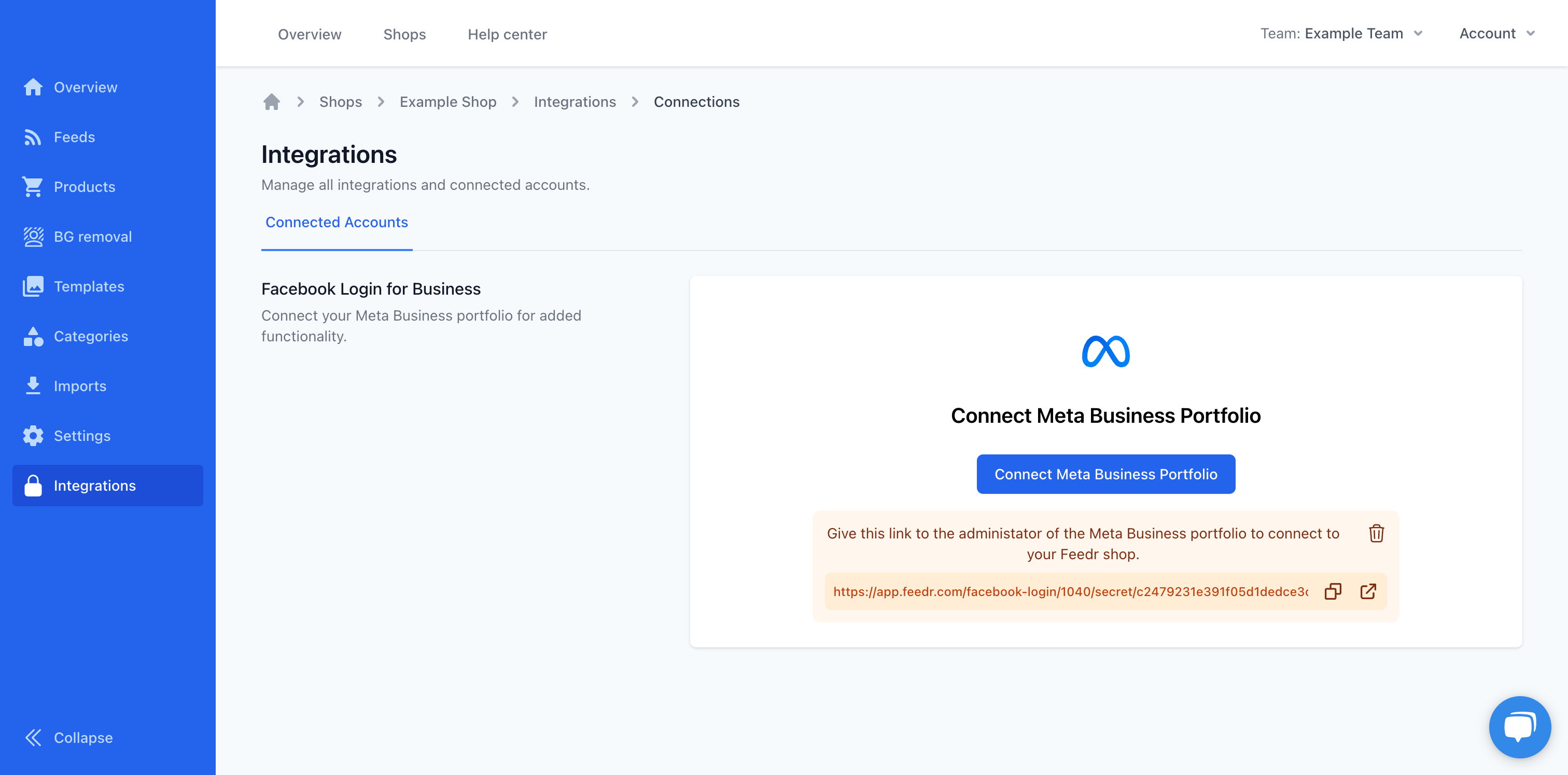Open Templates in the sidebar menu
1568x775 pixels.
click(x=108, y=286)
